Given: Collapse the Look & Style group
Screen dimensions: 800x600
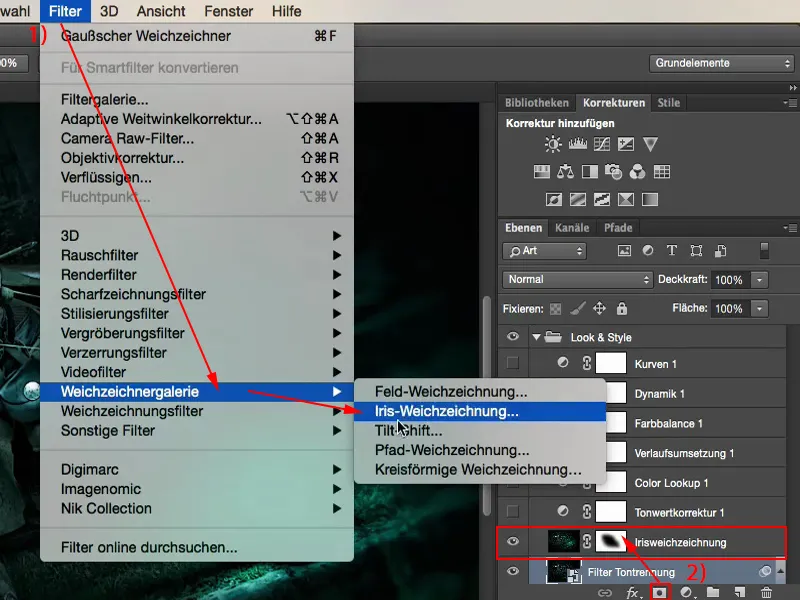Looking at the screenshot, I should (x=536, y=337).
